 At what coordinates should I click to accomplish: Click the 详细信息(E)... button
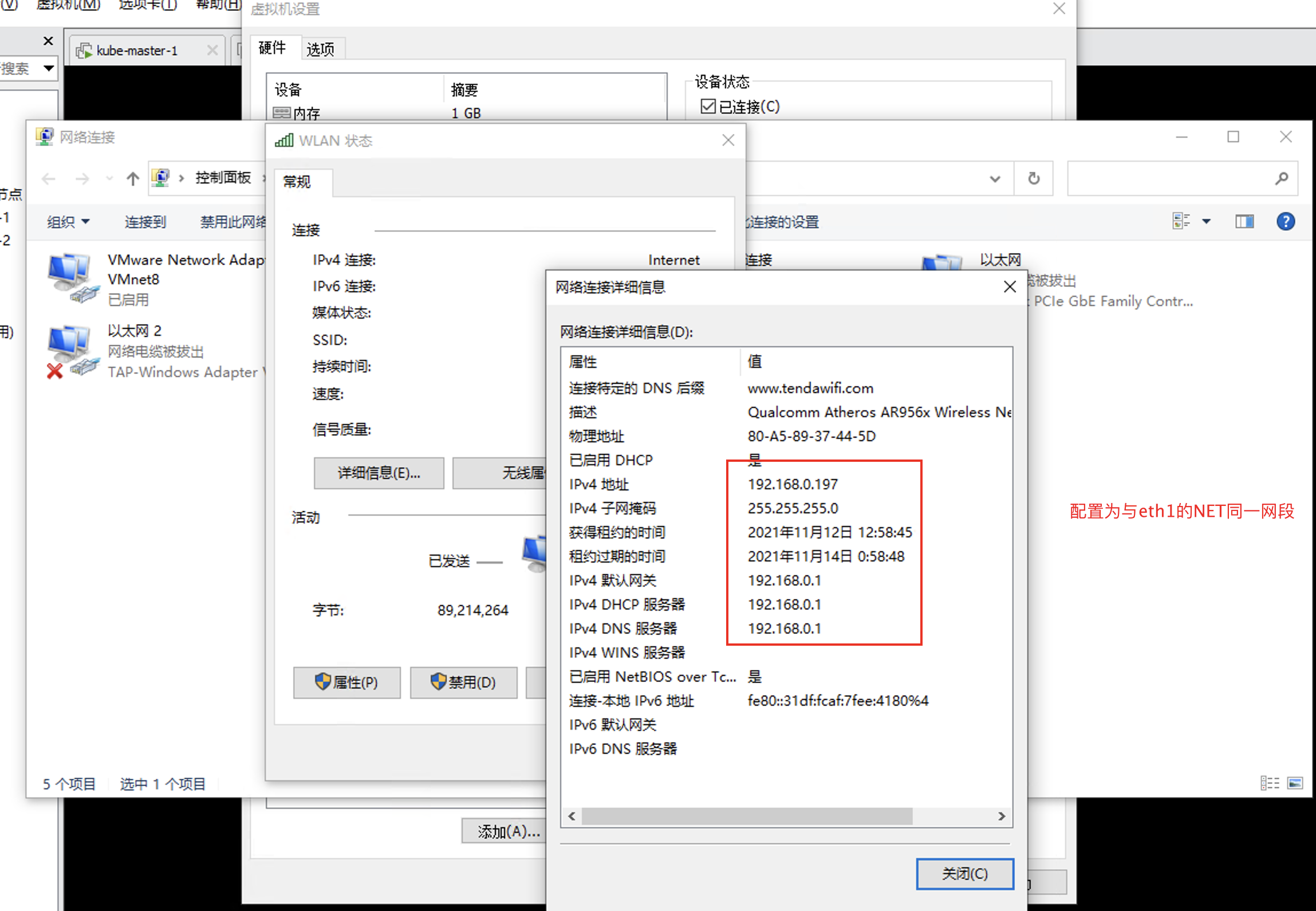pyautogui.click(x=379, y=473)
